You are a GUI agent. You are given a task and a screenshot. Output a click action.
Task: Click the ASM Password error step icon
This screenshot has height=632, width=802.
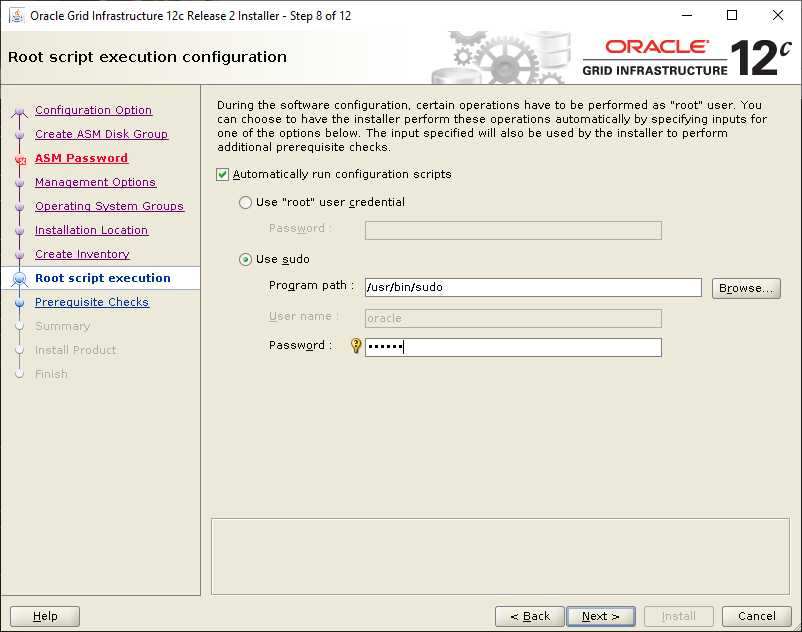tap(20, 159)
